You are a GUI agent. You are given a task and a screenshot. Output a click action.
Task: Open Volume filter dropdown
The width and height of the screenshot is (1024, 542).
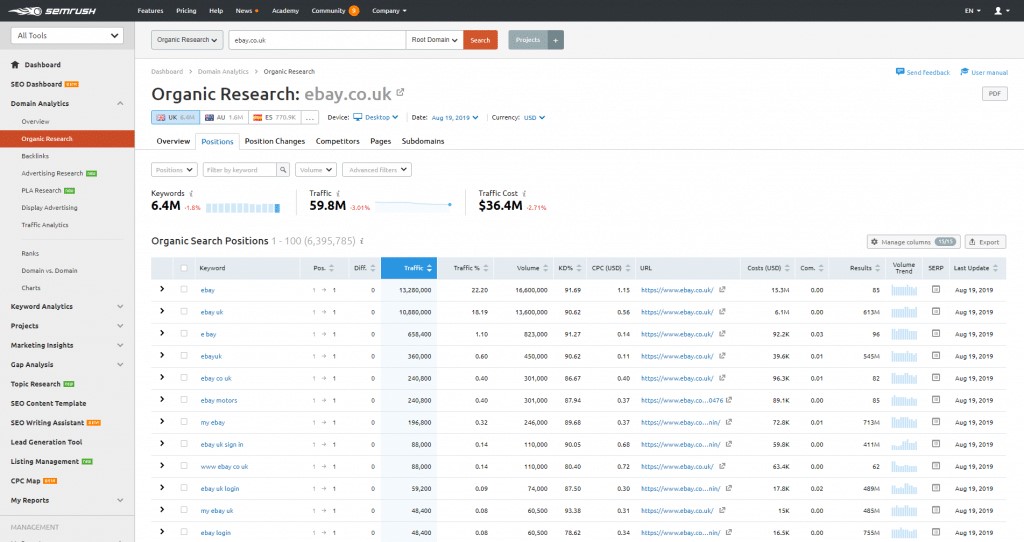[316, 170]
